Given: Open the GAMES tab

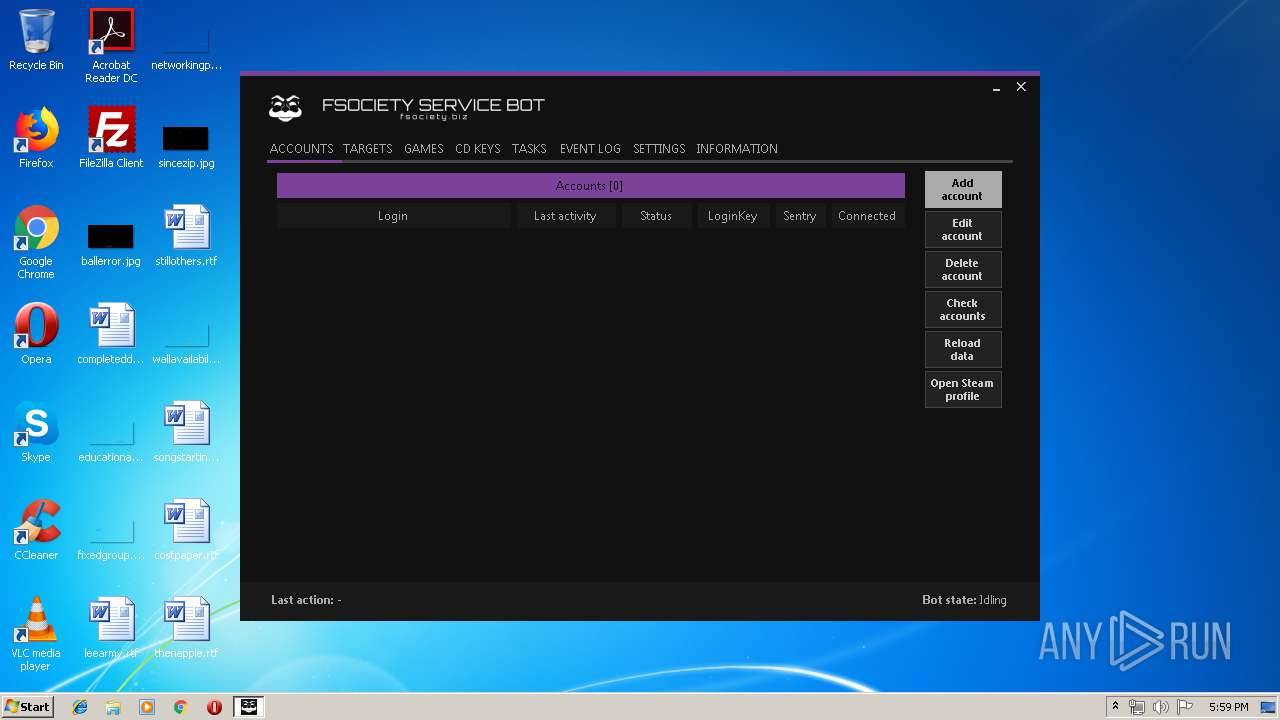Looking at the screenshot, I should 423,149.
